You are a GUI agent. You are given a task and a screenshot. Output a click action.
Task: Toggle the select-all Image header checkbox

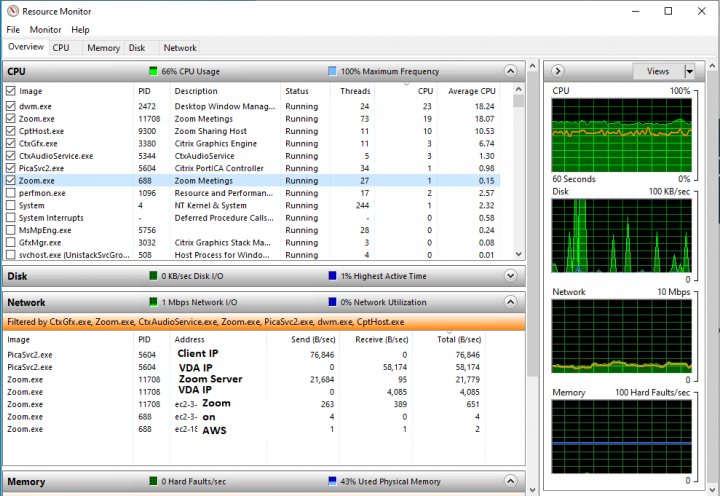tap(11, 91)
